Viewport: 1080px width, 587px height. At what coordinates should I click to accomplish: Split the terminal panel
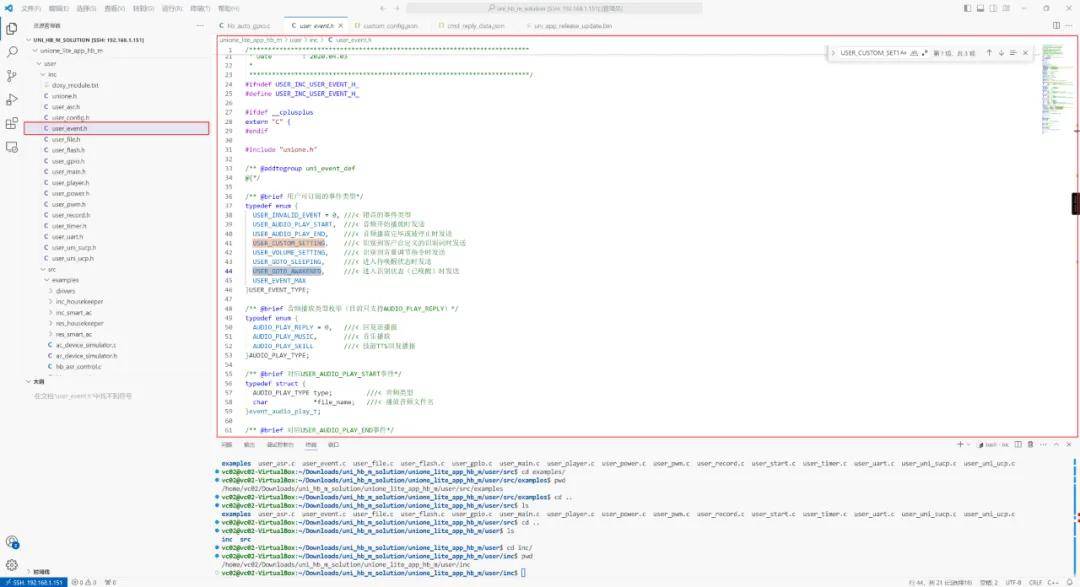click(1018, 445)
